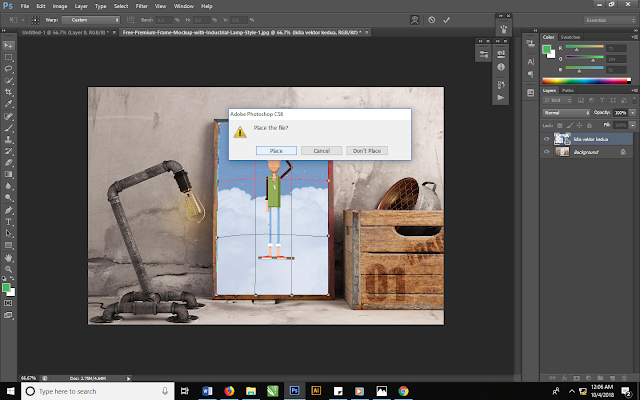Select the Eyedropper tool
This screenshot has height=400, width=640.
pyautogui.click(x=9, y=103)
